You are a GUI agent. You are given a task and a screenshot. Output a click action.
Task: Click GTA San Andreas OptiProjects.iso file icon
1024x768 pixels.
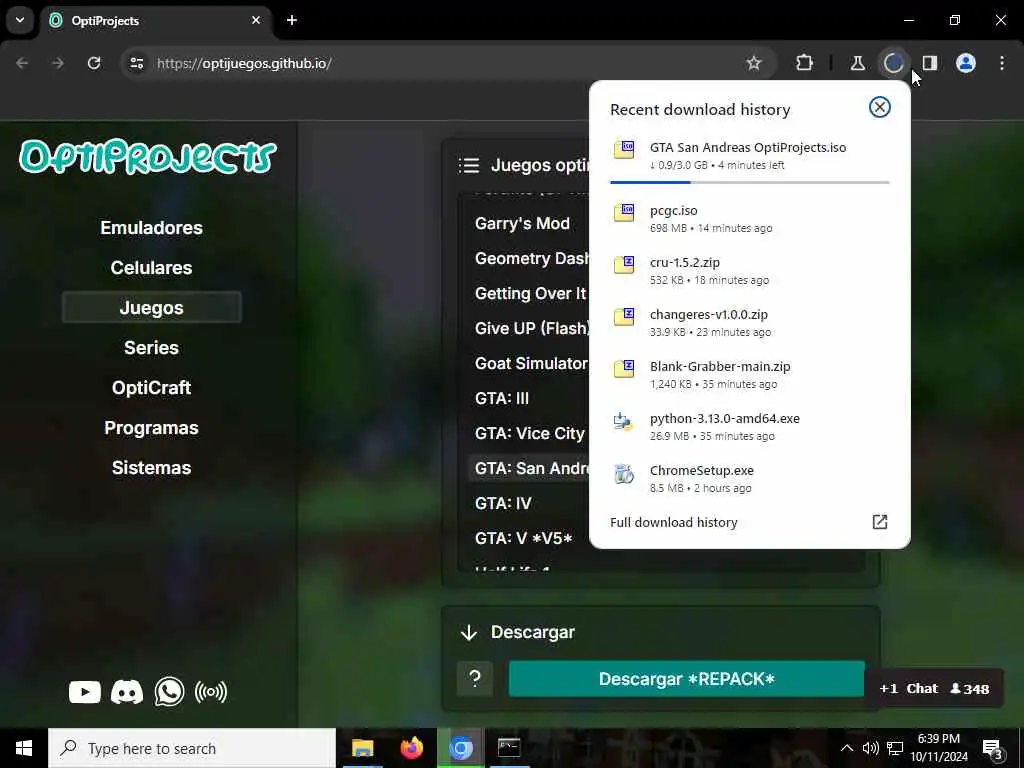pyautogui.click(x=624, y=150)
